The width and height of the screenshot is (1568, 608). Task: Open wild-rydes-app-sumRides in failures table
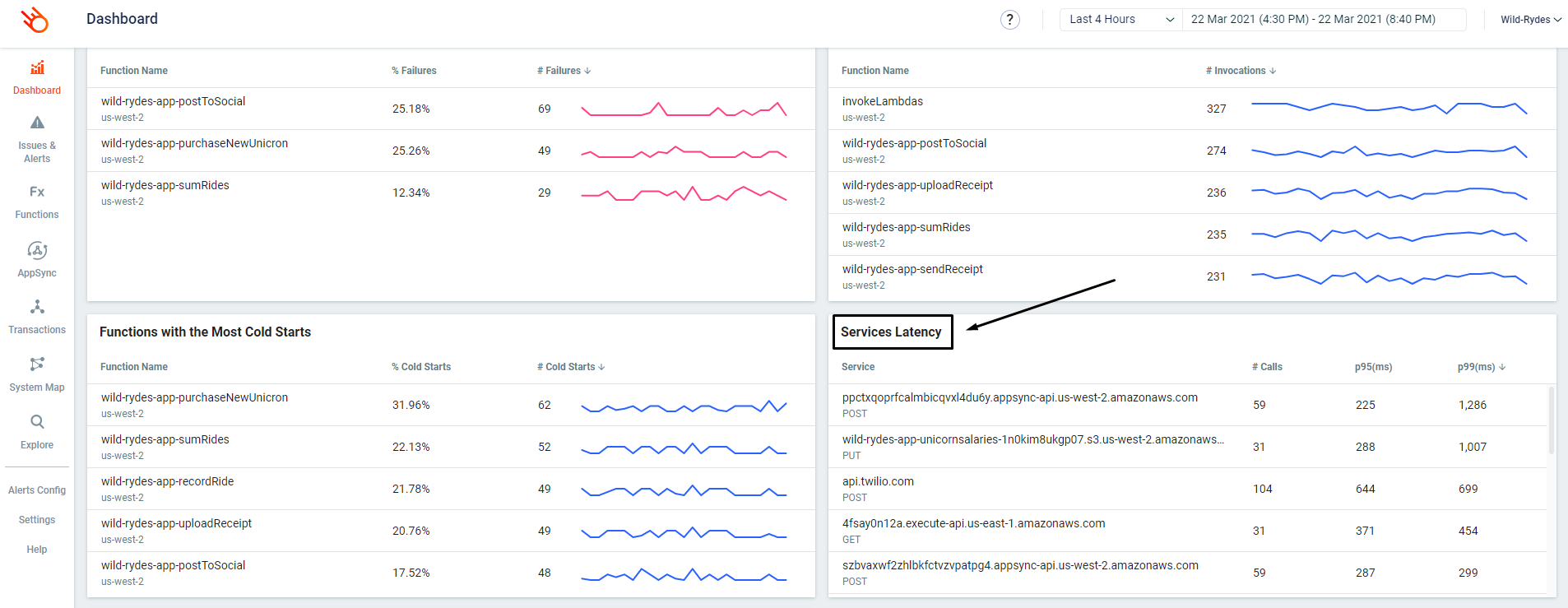pos(165,185)
